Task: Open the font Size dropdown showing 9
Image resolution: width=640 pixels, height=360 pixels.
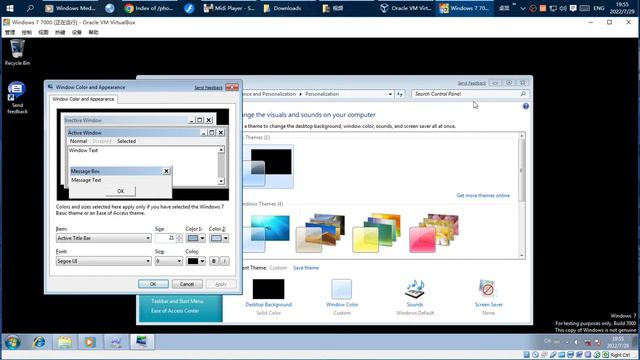Action: click(x=169, y=261)
